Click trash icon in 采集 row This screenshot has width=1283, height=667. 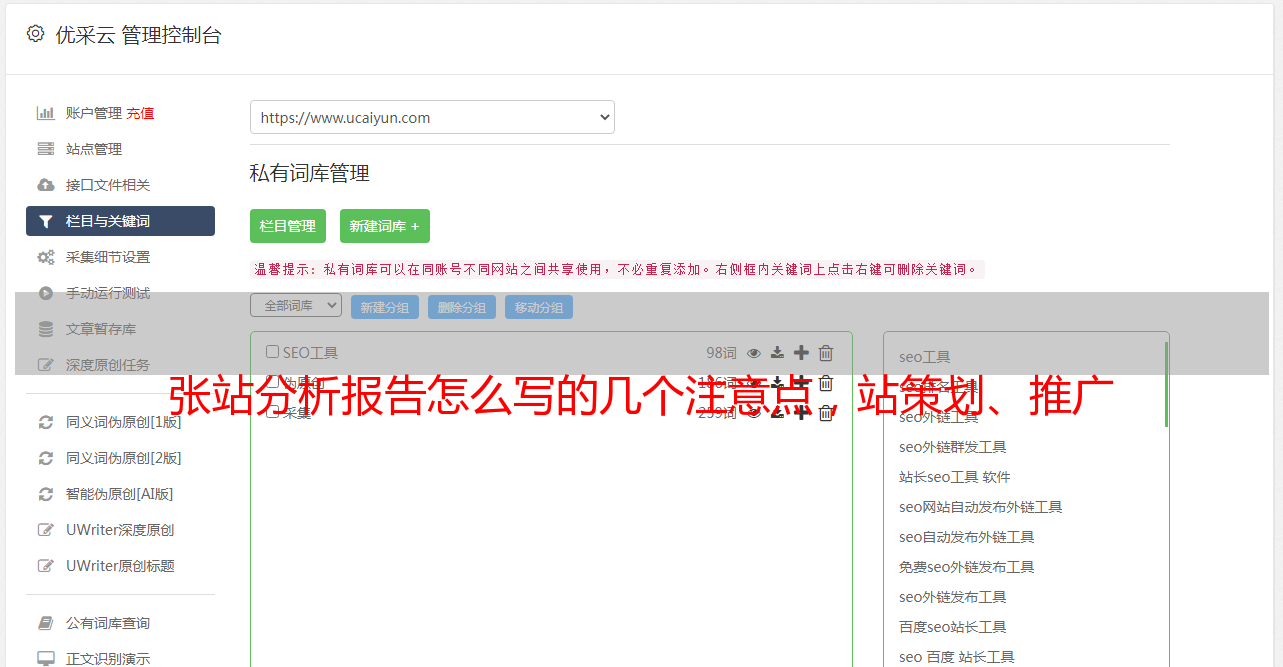[826, 413]
